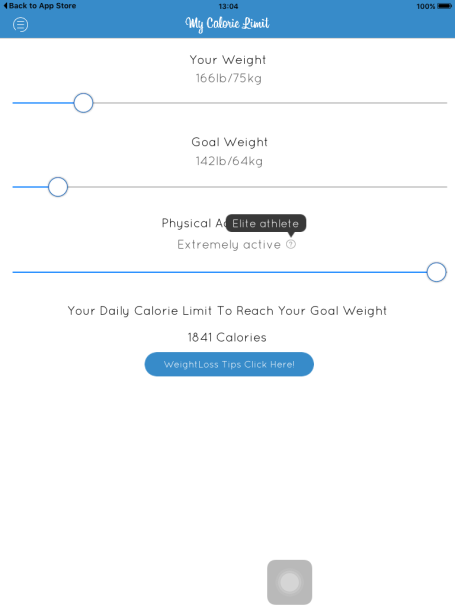Tap the AssistiveTouch floating button

[x=290, y=582]
